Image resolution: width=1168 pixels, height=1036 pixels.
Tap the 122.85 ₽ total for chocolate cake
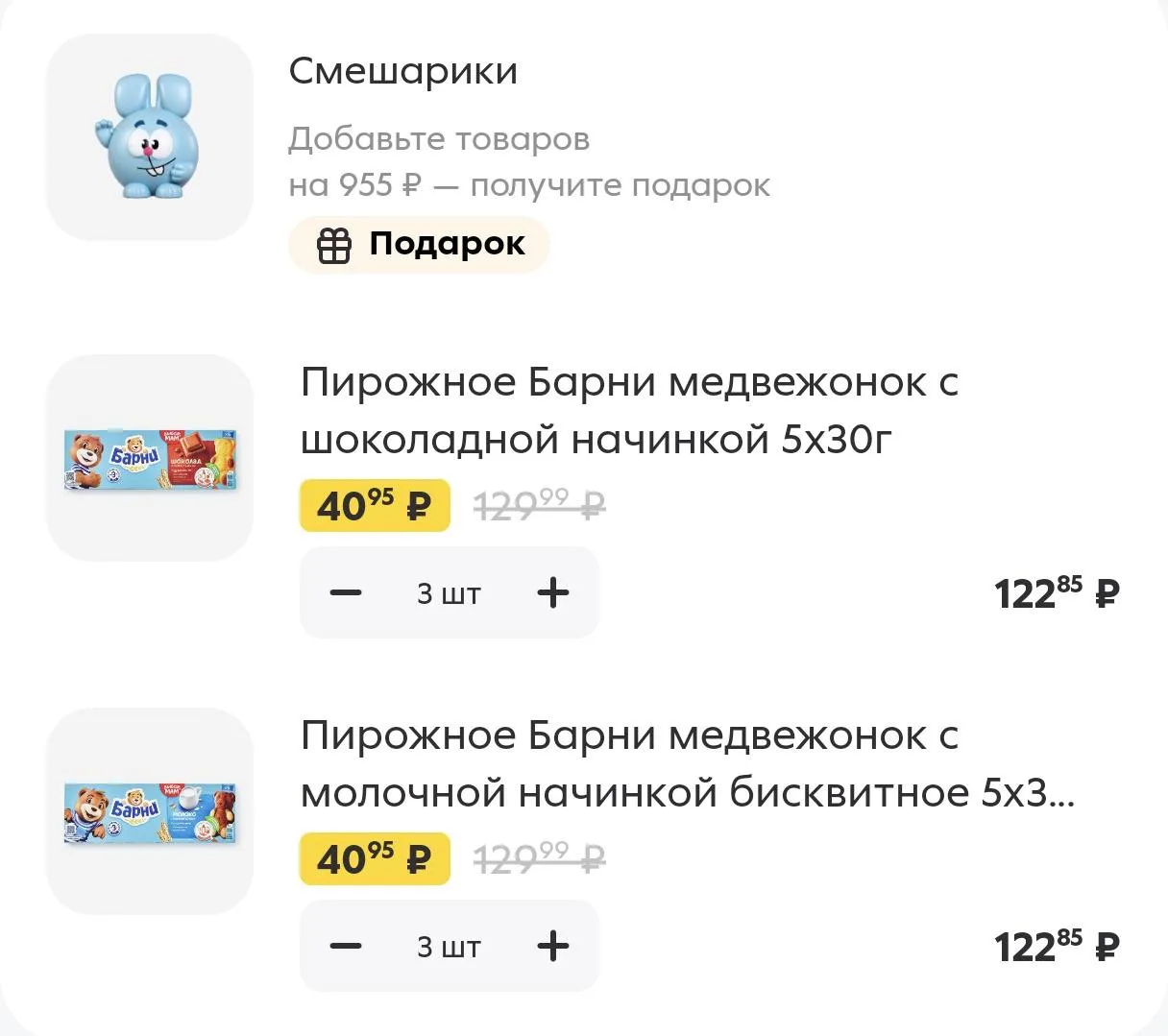(x=1057, y=592)
